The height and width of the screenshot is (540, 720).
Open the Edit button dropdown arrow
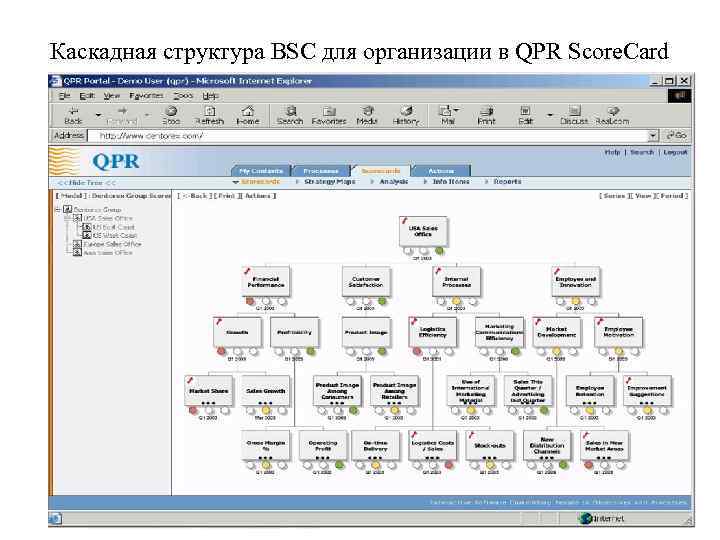click(549, 115)
